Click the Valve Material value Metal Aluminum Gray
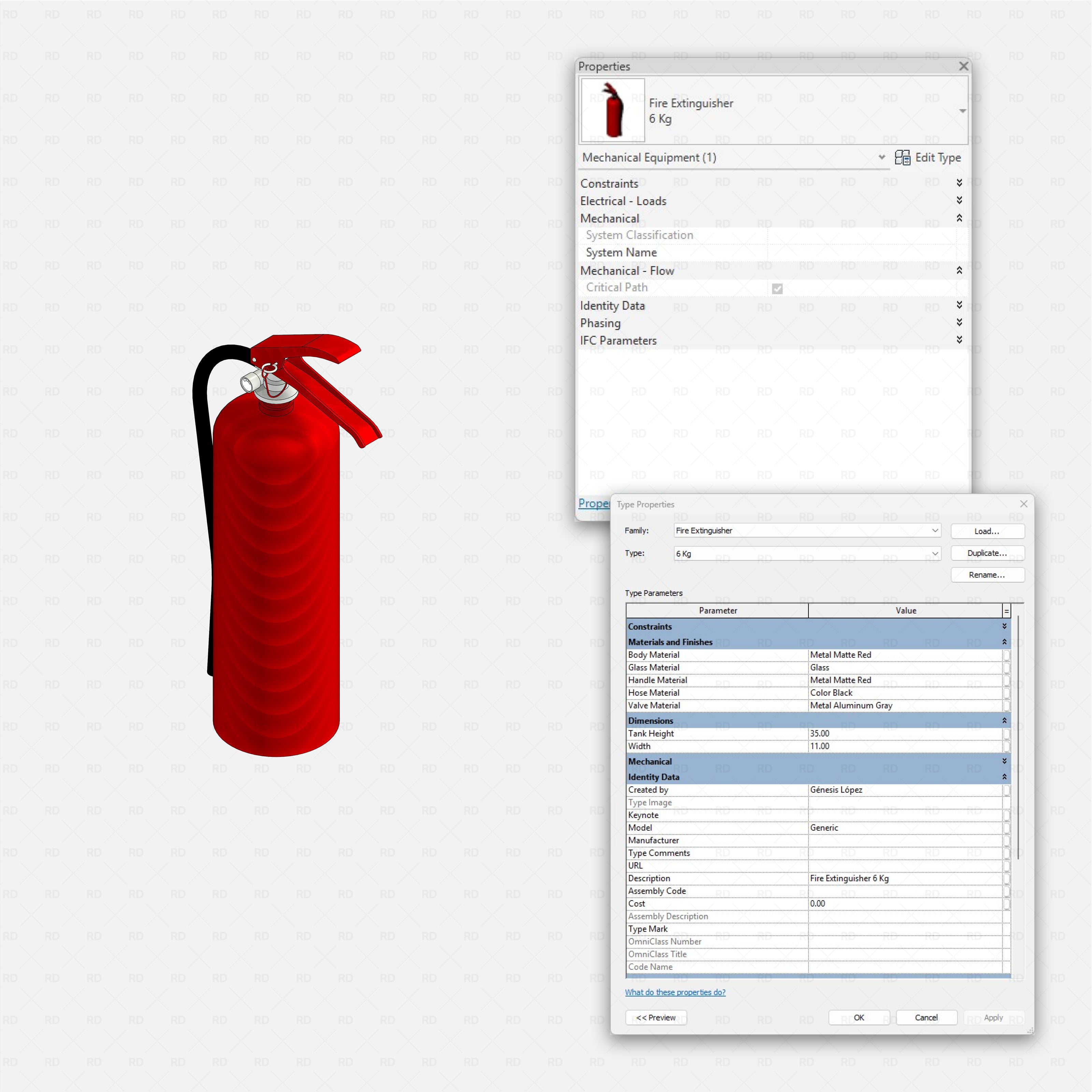 point(905,705)
